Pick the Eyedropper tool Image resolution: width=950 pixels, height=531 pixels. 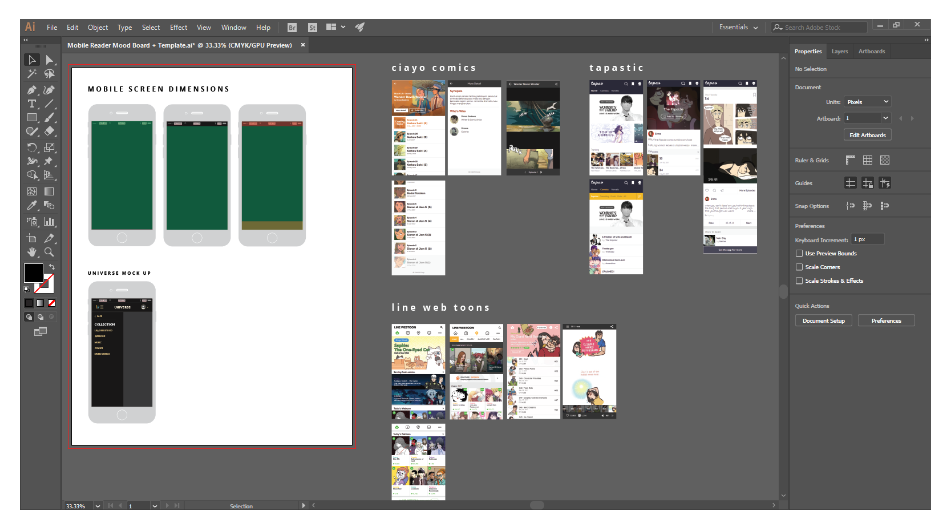point(32,205)
